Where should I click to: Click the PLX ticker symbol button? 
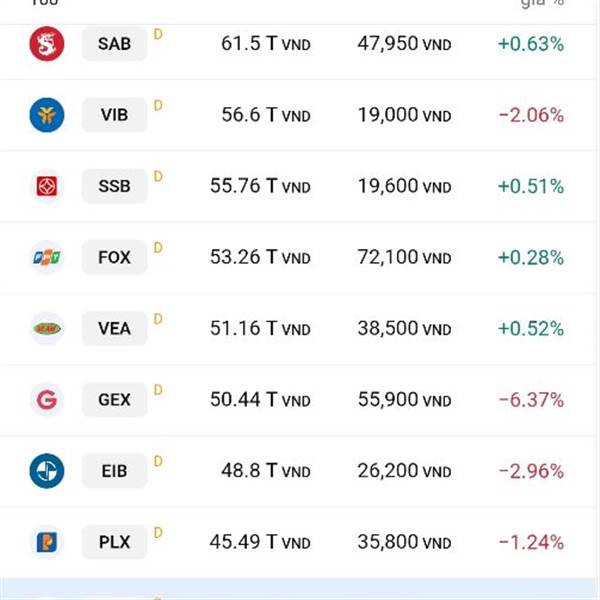tap(114, 542)
